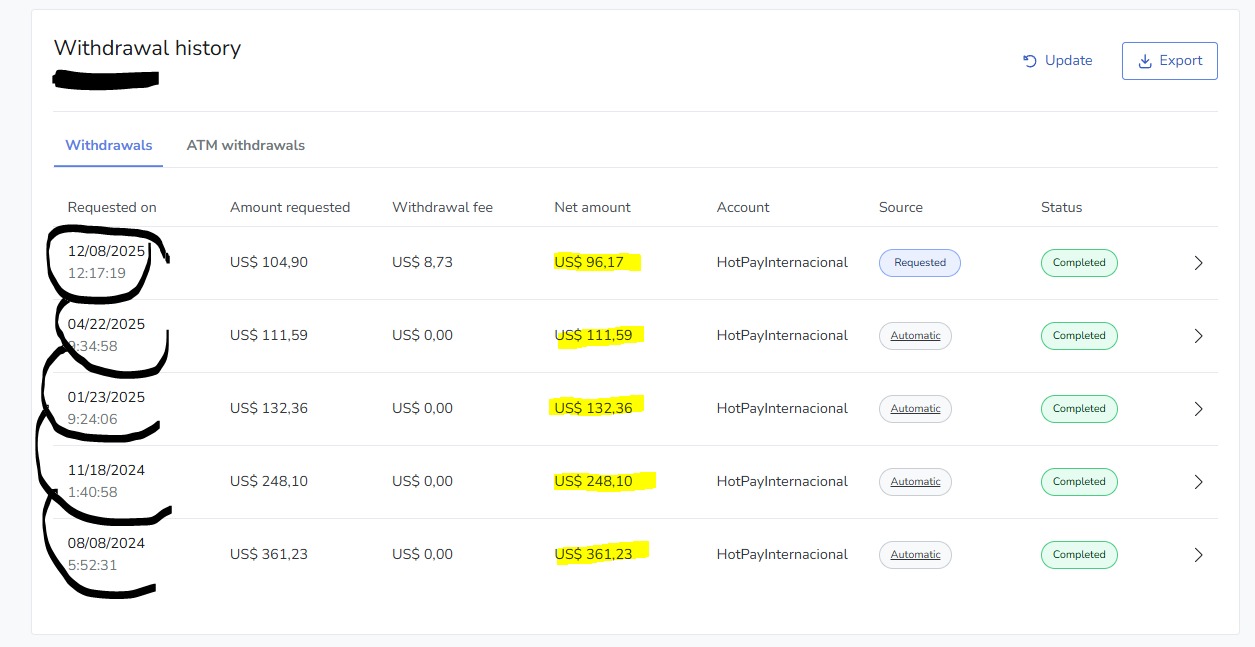Select US$ 0,00 fee in 04/22/2025 row

pos(422,336)
